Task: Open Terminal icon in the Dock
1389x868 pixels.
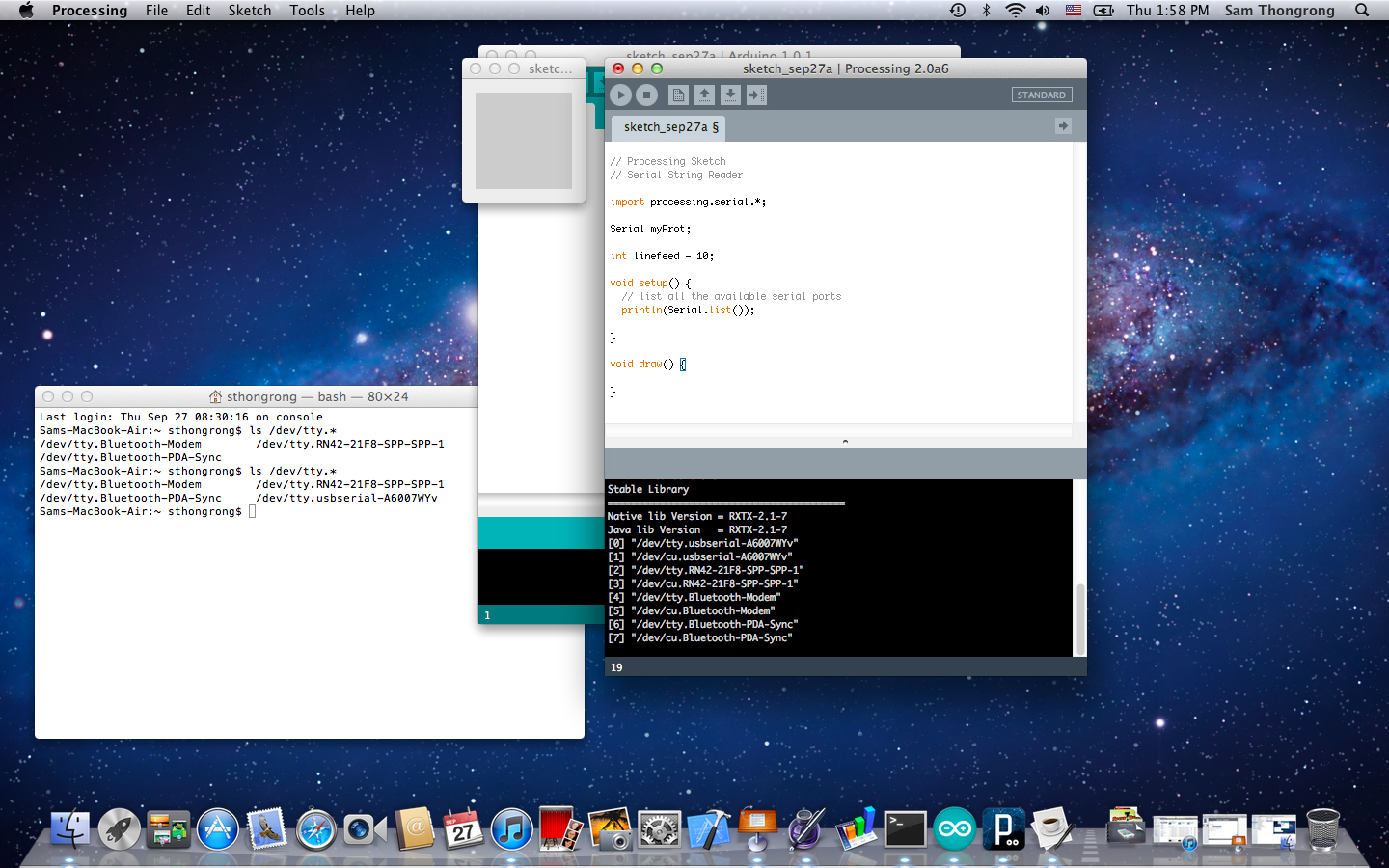Action: (x=906, y=829)
